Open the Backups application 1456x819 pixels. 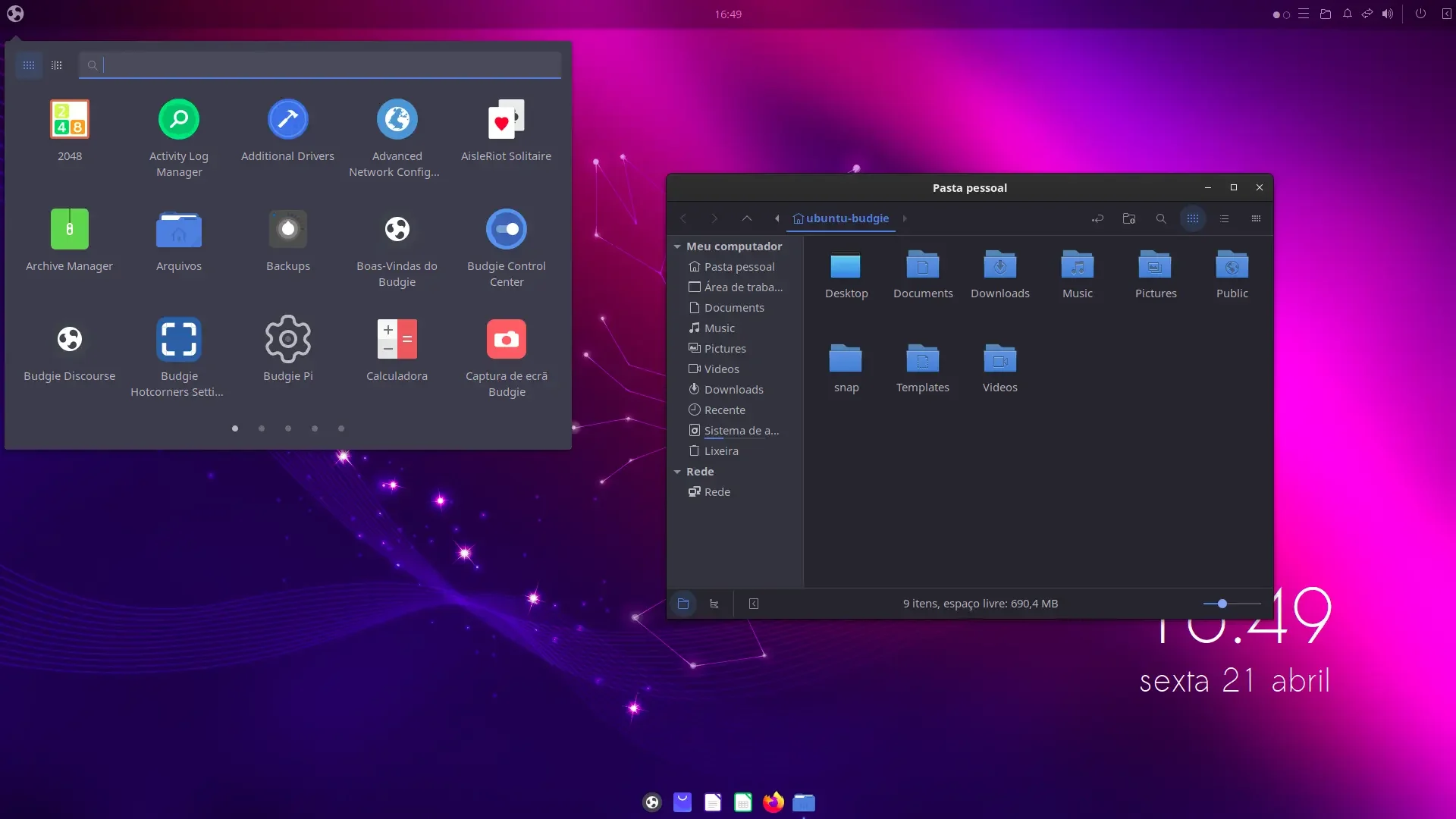[288, 240]
